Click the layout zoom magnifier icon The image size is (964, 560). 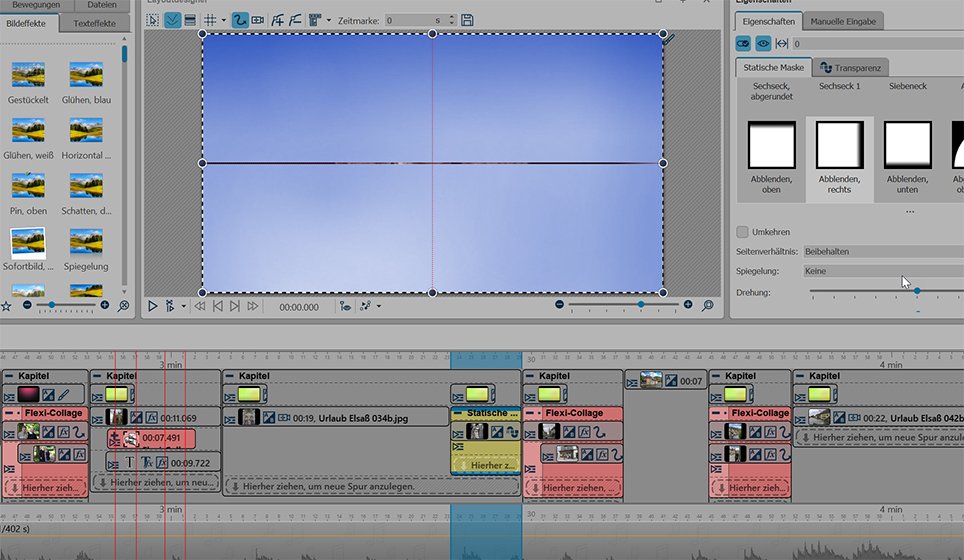tap(708, 306)
